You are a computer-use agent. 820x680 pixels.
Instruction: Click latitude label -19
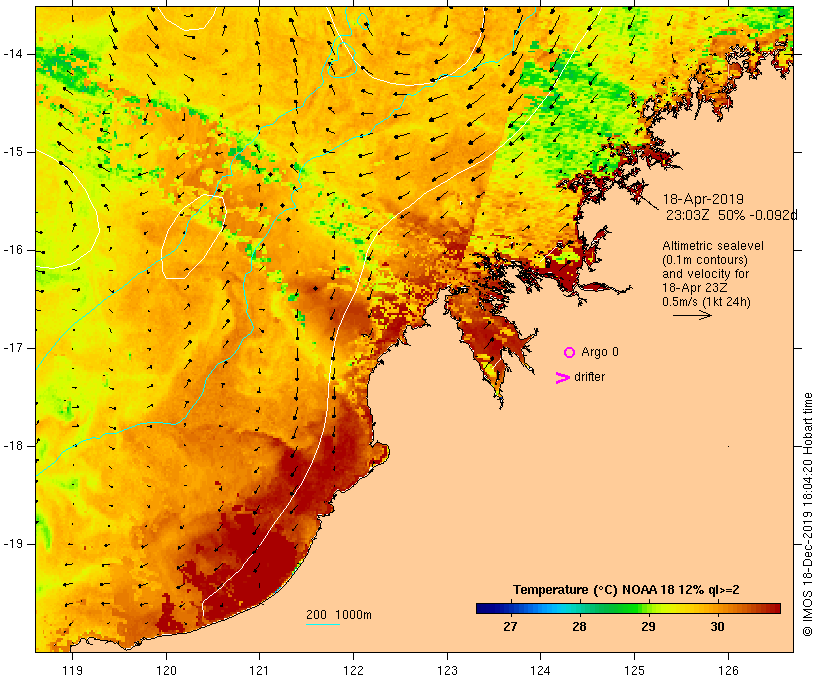pos(12,544)
